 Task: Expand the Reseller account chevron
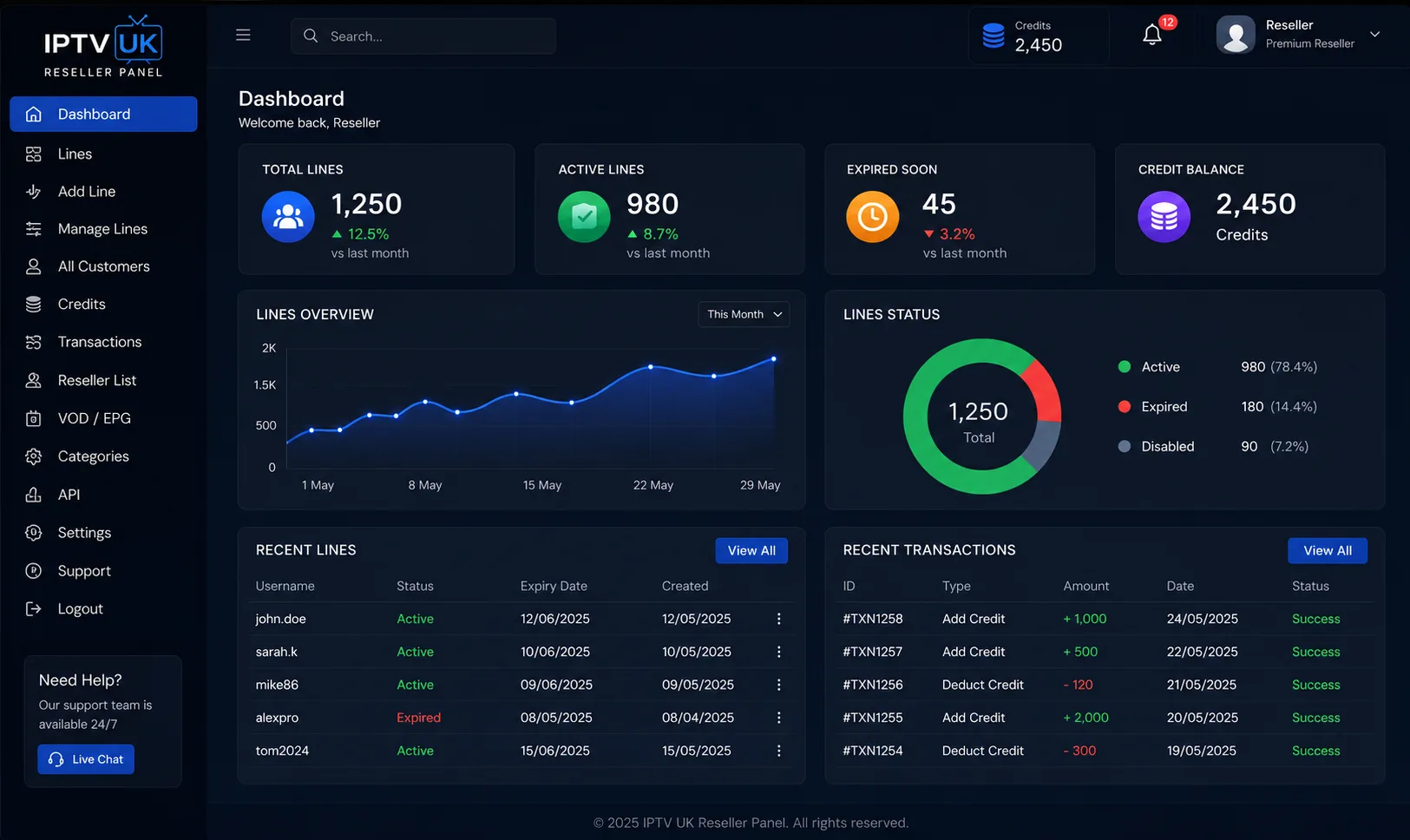(1374, 35)
